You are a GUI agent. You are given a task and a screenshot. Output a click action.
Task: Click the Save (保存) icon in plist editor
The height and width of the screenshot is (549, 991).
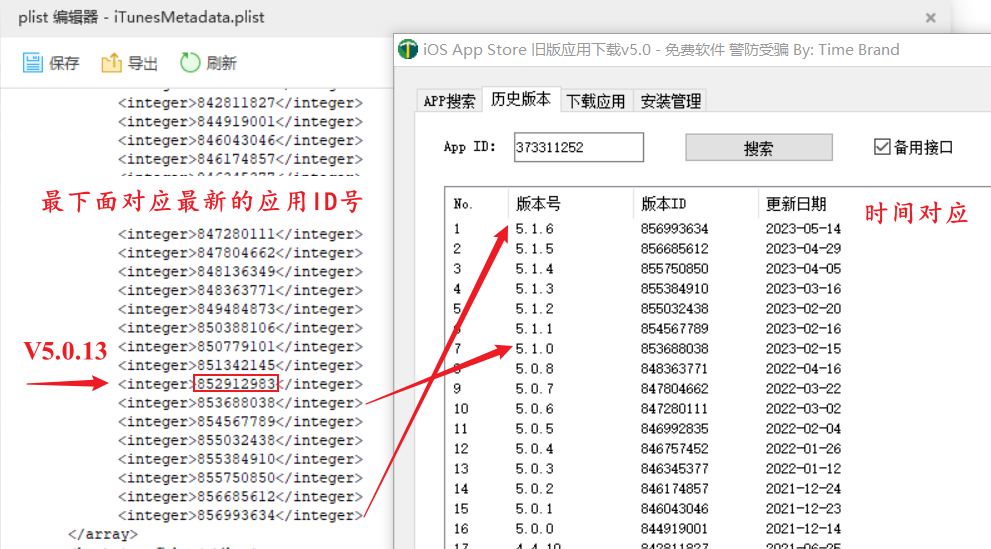pos(33,63)
